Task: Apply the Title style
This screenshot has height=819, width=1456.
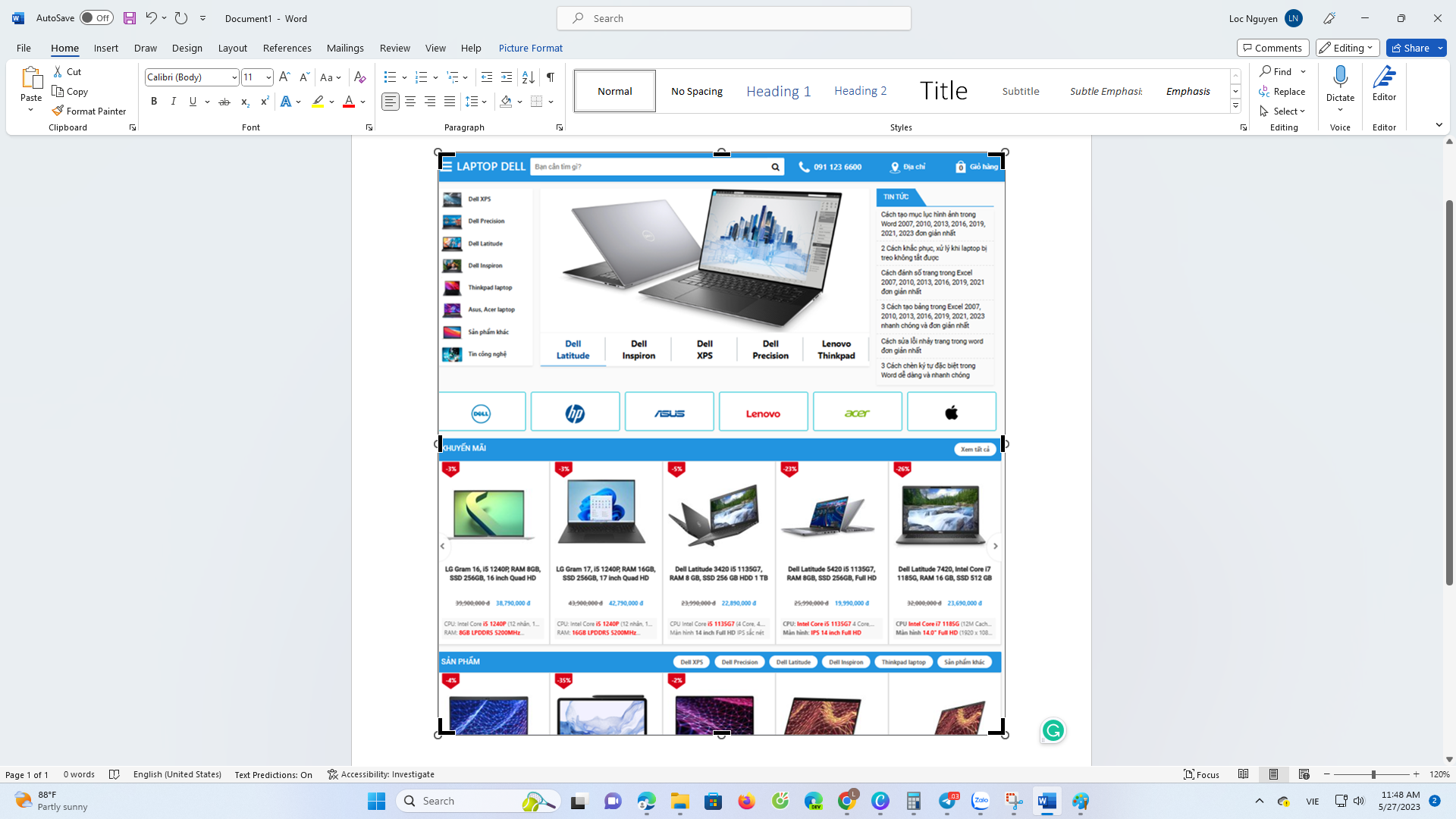Action: 943,91
